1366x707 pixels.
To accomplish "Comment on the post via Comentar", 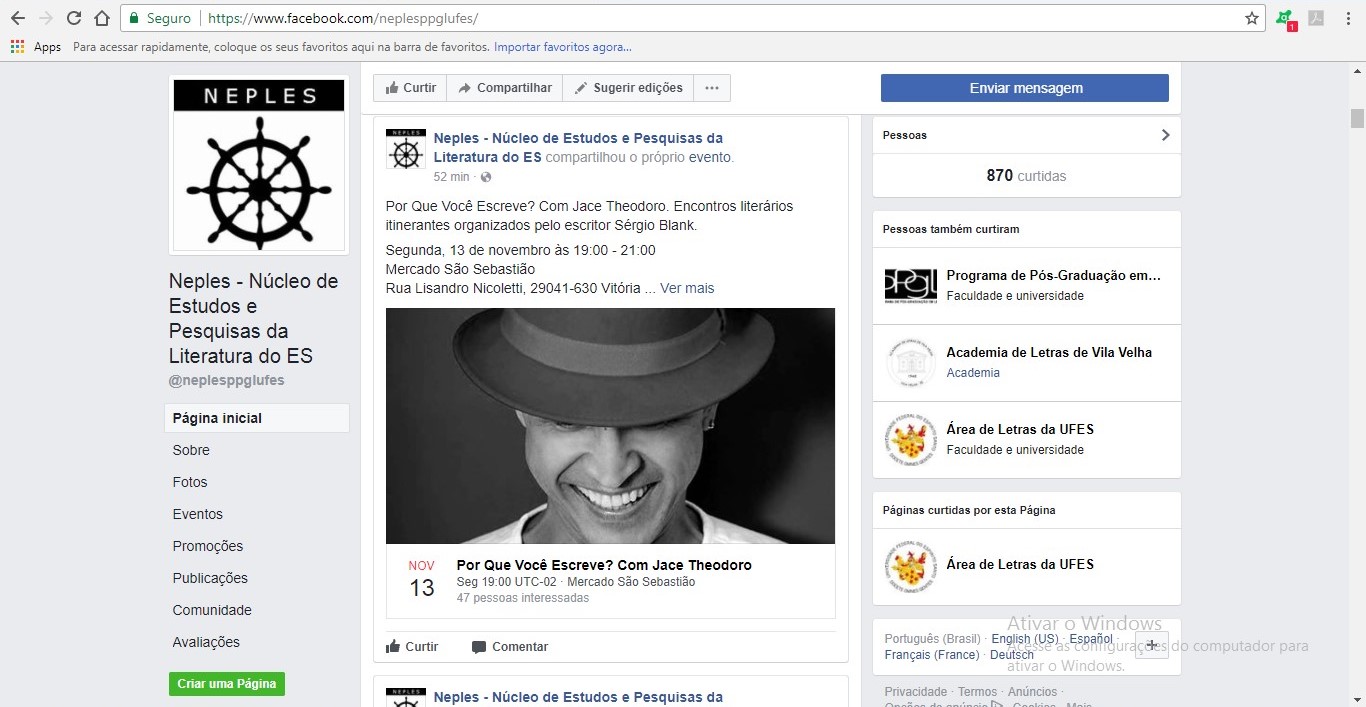I will tap(510, 647).
